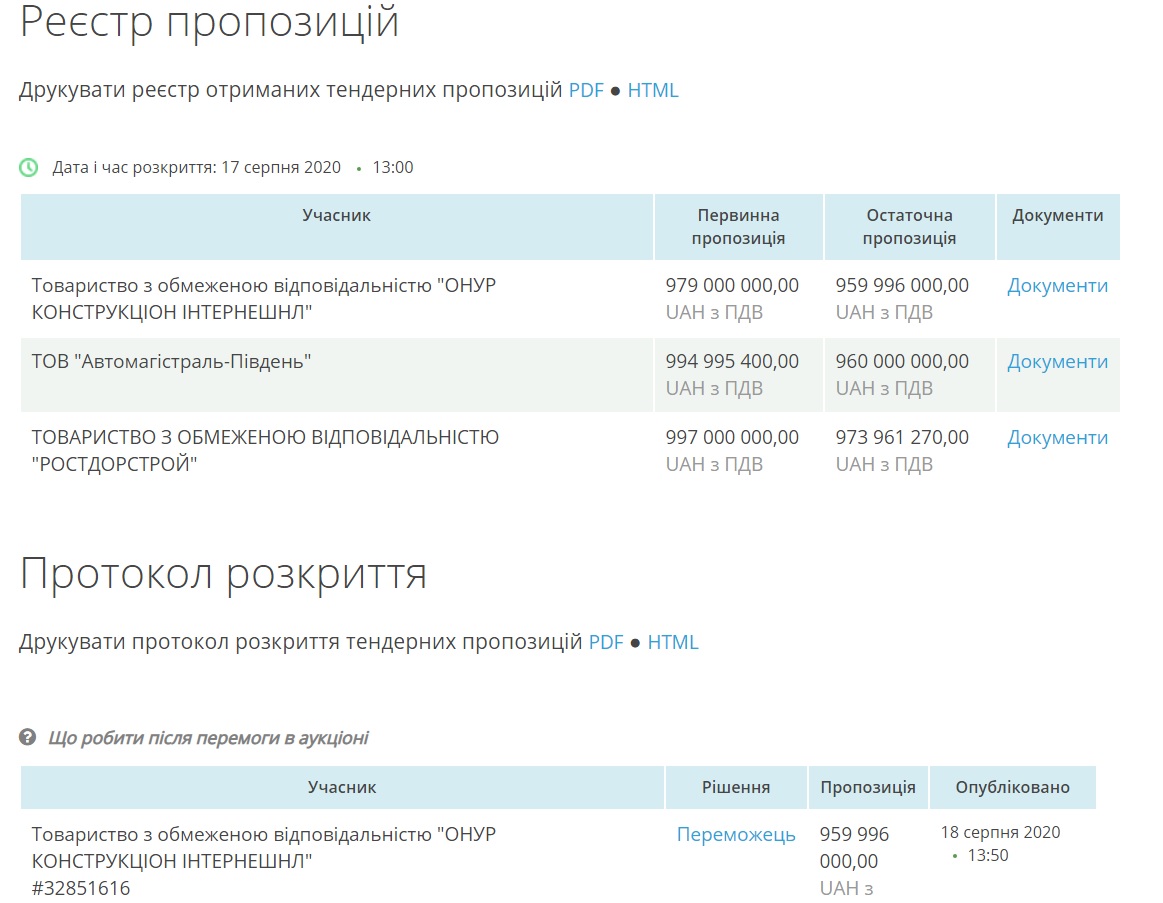Click the Рішення column header
The height and width of the screenshot is (903, 1163).
click(x=736, y=788)
